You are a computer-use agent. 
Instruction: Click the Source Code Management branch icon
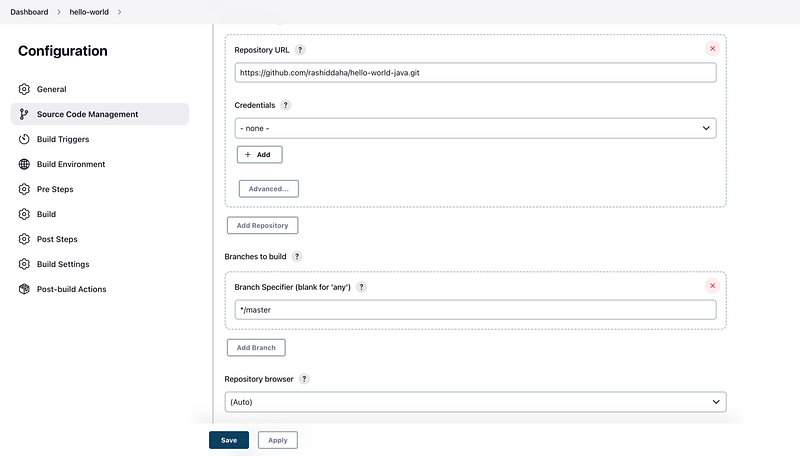[x=24, y=114]
